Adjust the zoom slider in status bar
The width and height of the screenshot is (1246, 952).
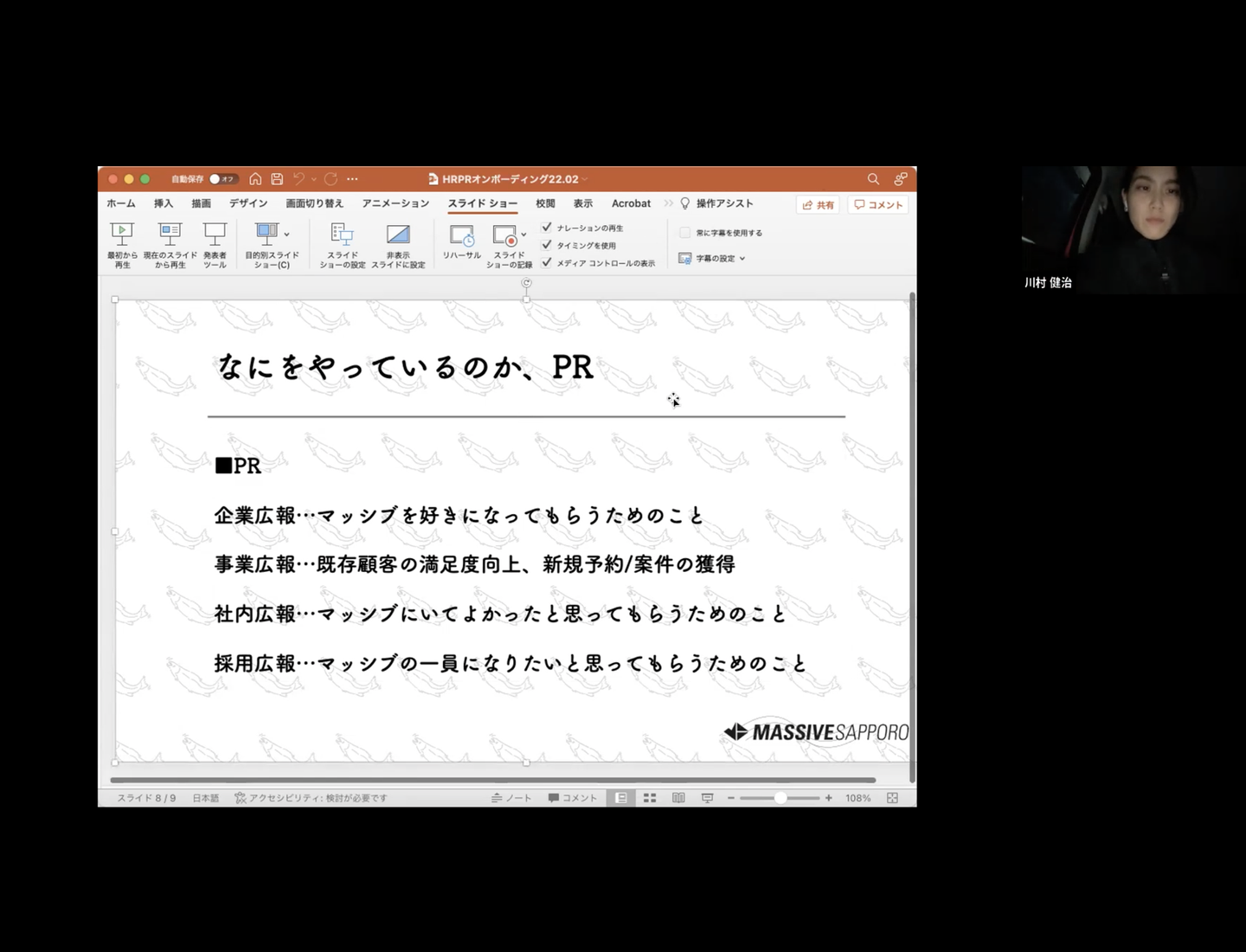(x=780, y=798)
